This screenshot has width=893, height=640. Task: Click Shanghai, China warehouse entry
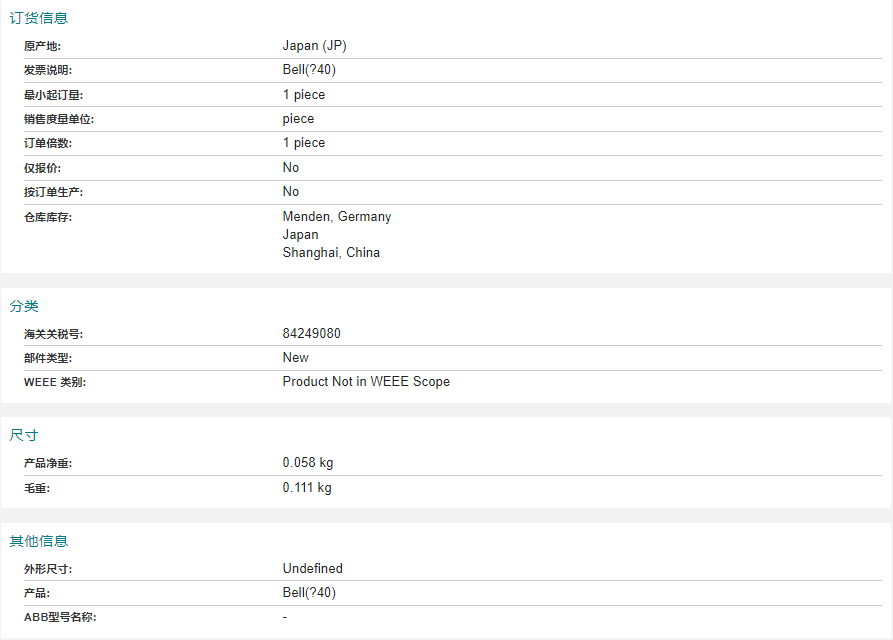tap(331, 252)
